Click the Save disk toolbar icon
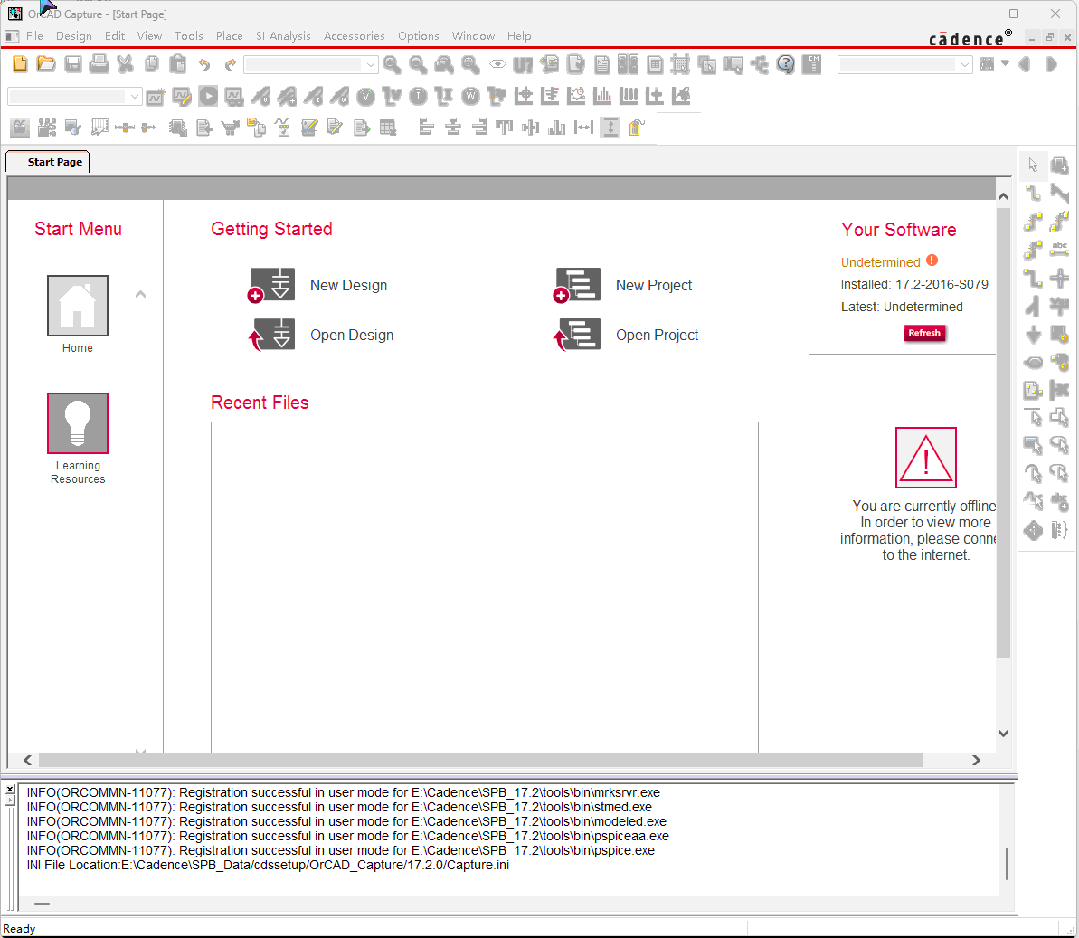Image resolution: width=1079 pixels, height=938 pixels. pos(73,65)
